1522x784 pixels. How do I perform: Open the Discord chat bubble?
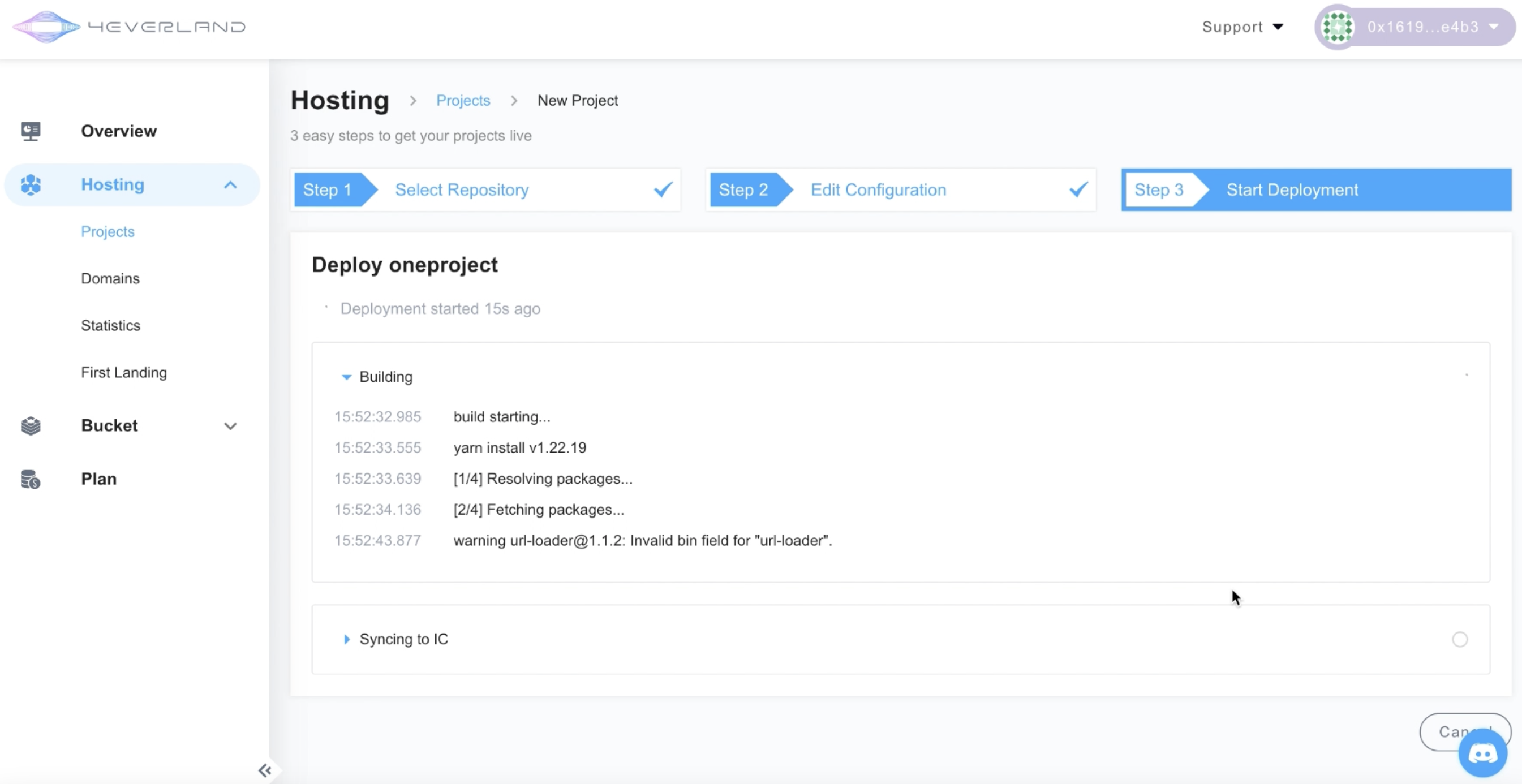[x=1482, y=753]
